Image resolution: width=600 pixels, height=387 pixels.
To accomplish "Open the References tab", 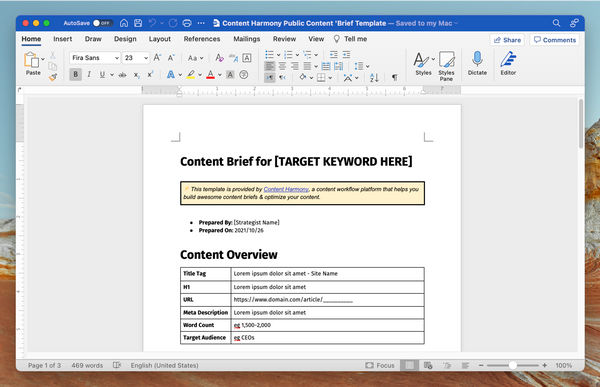I will 202,39.
